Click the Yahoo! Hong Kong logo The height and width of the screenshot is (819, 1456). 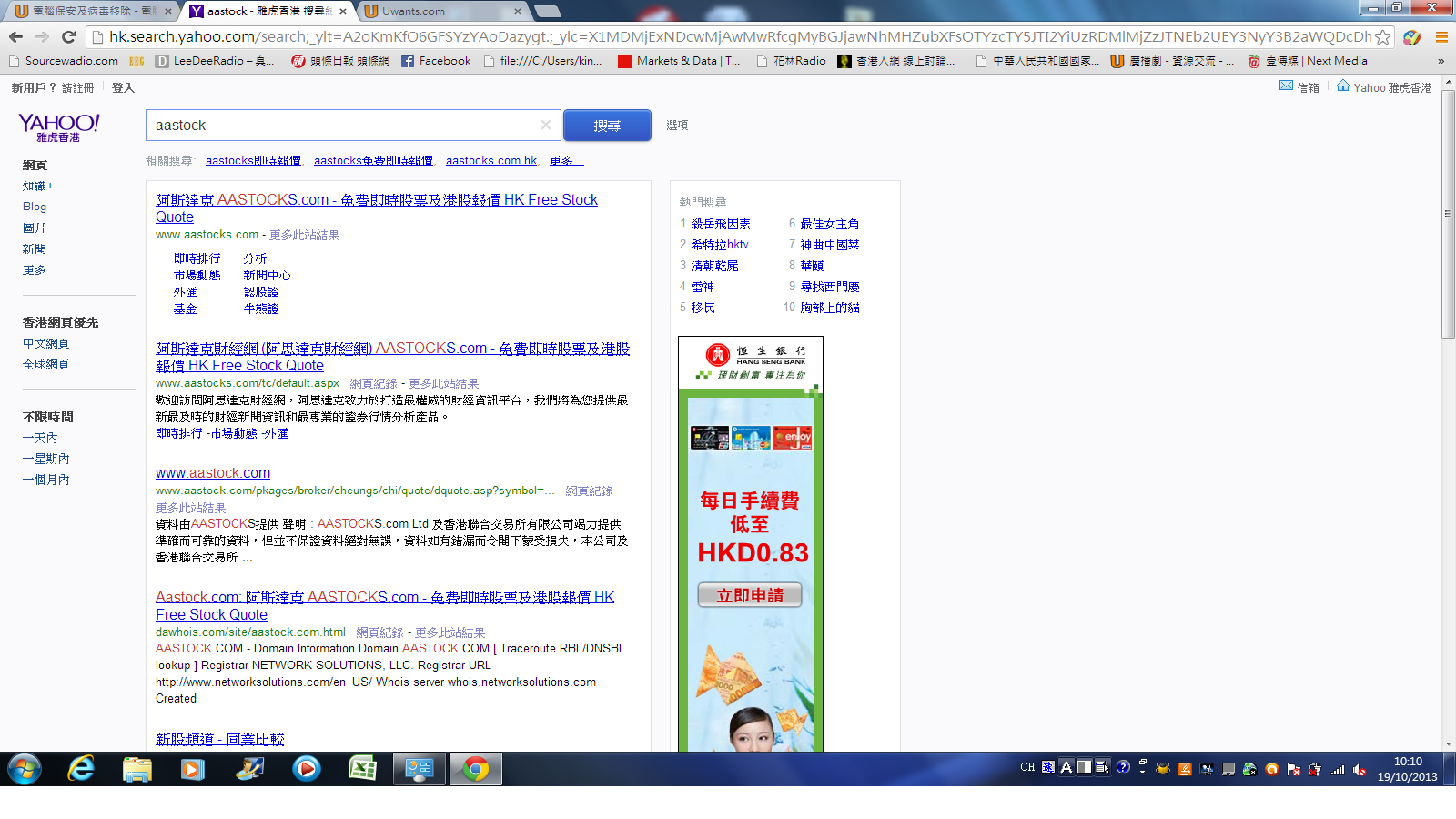59,126
